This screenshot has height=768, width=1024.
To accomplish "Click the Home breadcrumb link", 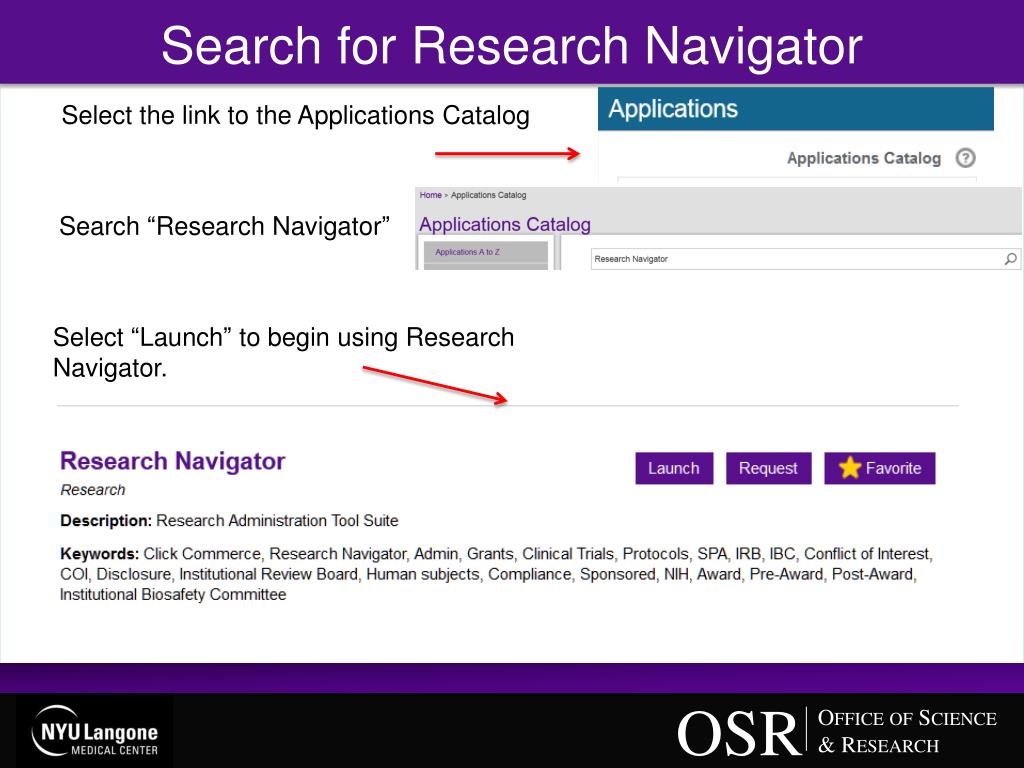I will pos(430,195).
